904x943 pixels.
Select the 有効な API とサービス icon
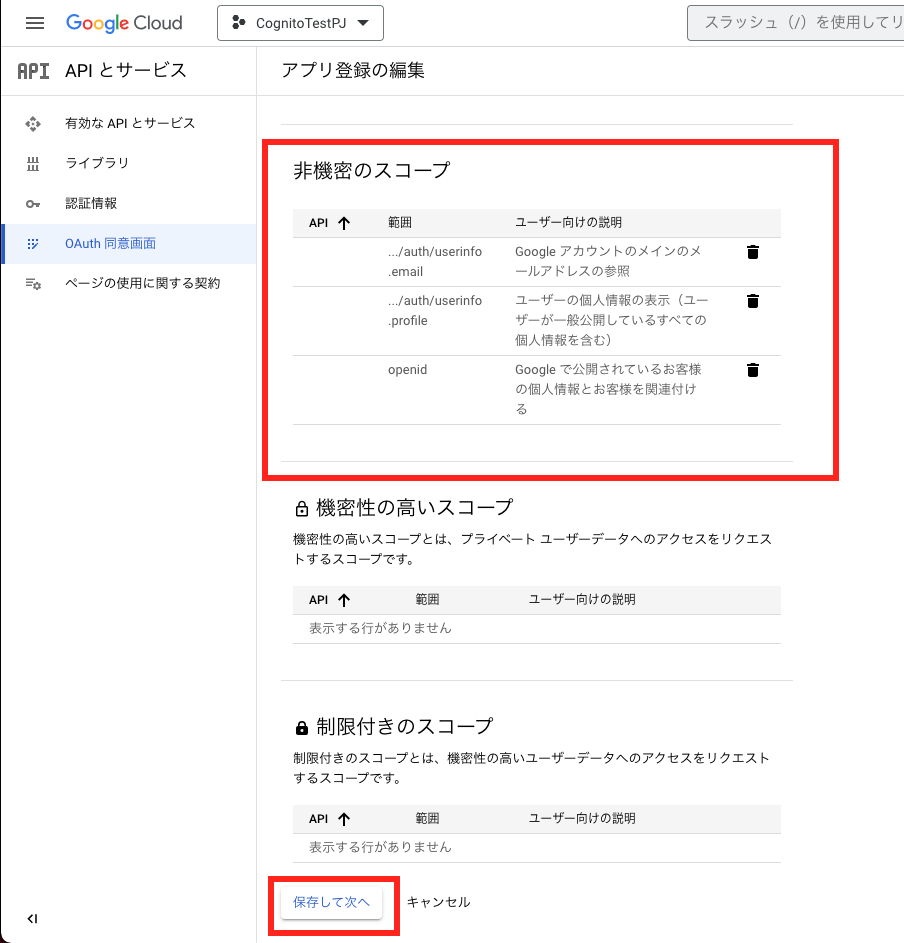coord(33,123)
